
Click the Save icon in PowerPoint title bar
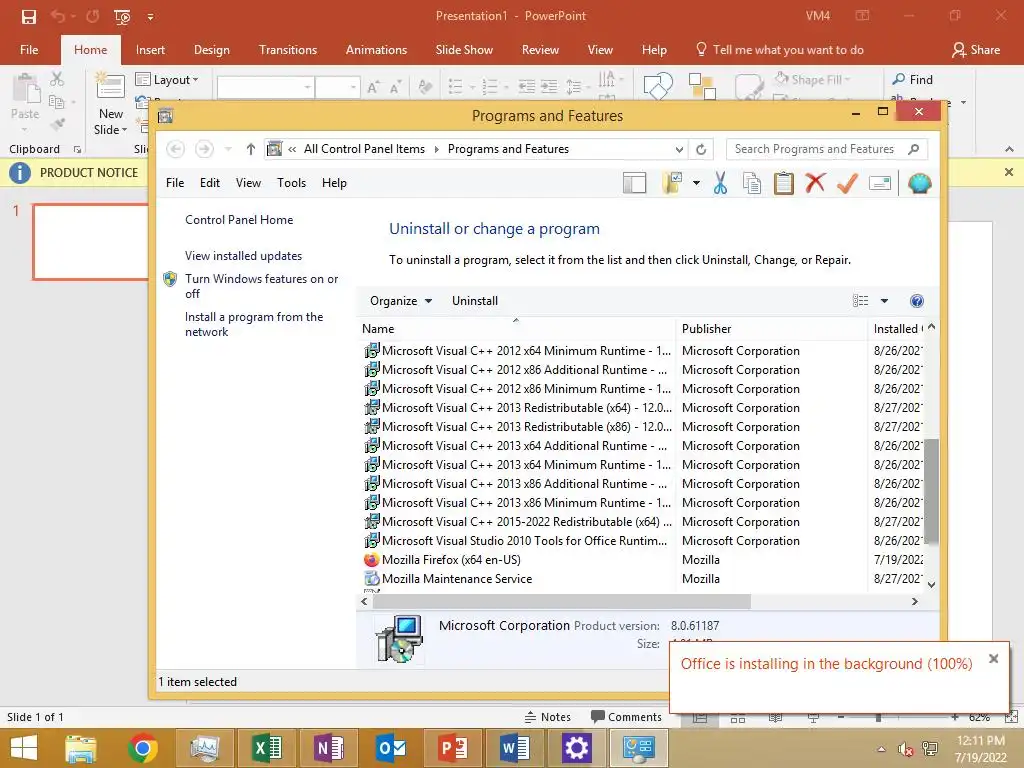tap(29, 16)
